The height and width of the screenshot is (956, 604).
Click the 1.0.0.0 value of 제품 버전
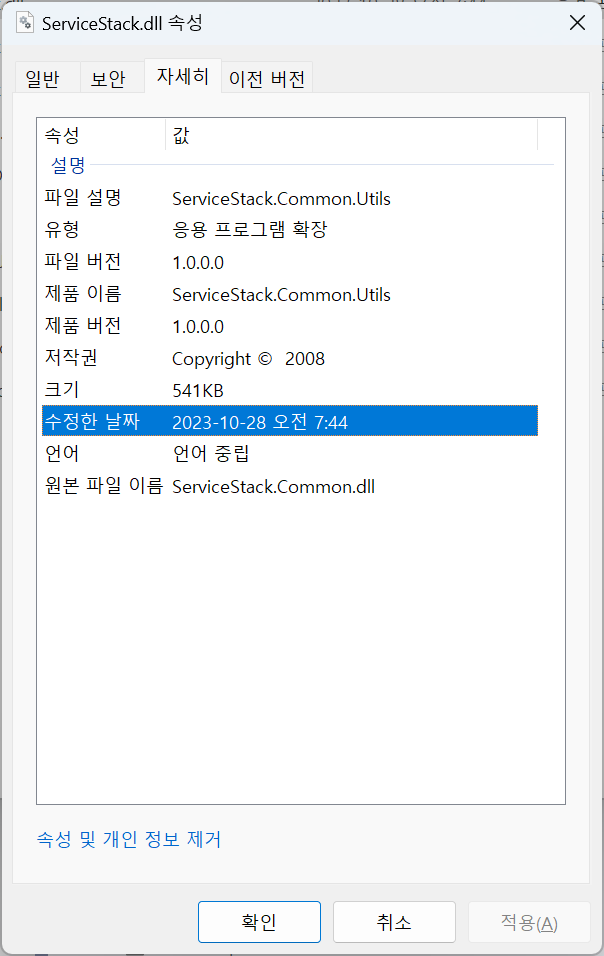coord(198,327)
